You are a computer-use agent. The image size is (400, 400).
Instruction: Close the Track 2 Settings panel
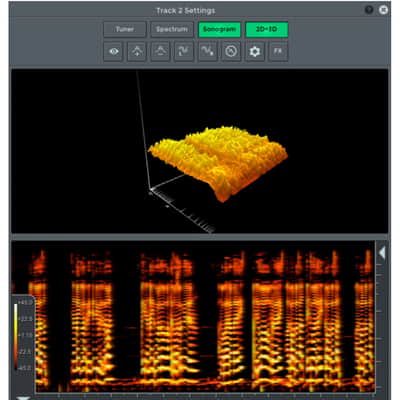point(383,10)
